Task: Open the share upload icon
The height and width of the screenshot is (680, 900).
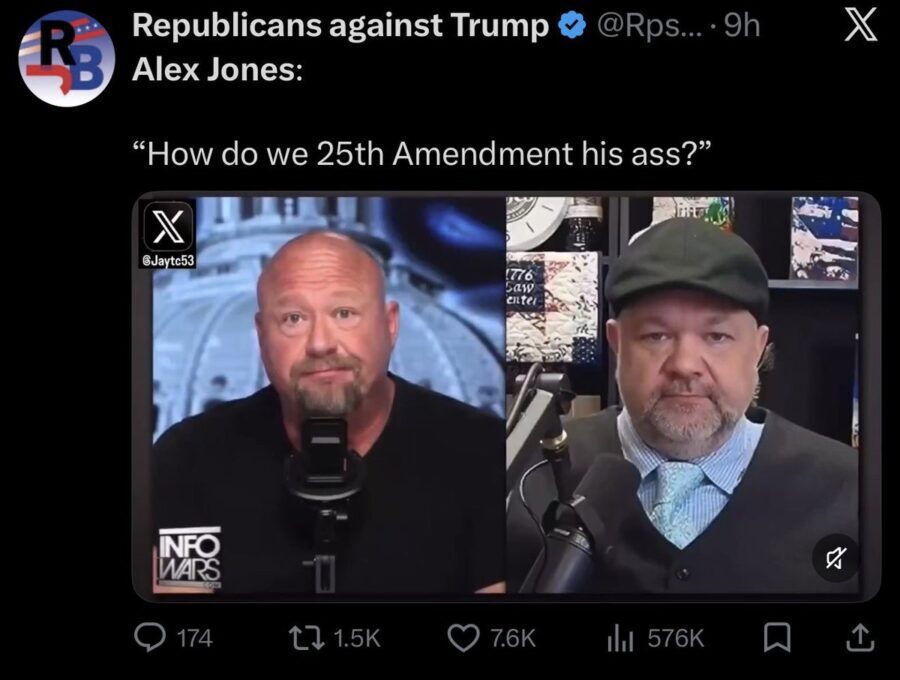Action: [860, 638]
